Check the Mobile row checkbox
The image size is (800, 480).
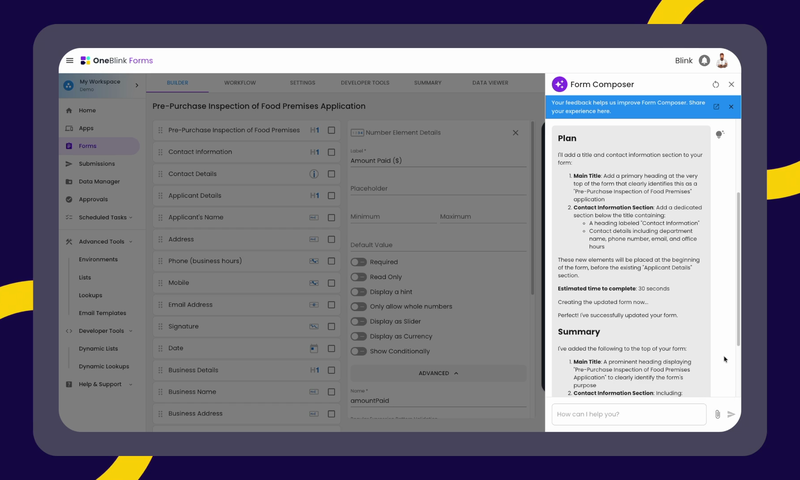(331, 283)
